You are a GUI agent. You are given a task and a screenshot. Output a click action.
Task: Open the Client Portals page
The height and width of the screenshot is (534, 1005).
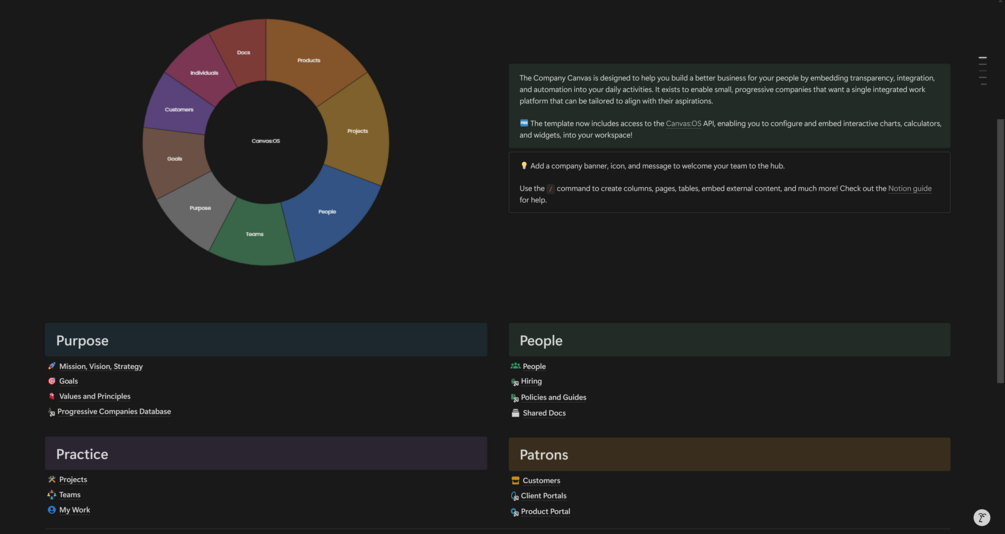tap(544, 496)
